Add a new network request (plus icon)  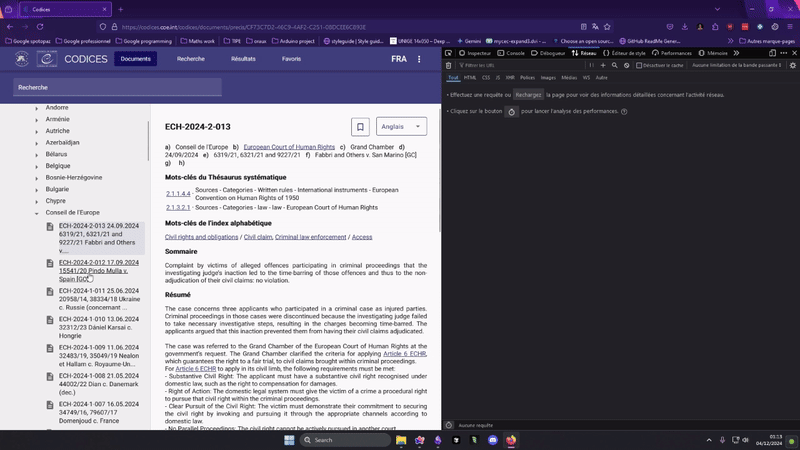click(x=603, y=65)
